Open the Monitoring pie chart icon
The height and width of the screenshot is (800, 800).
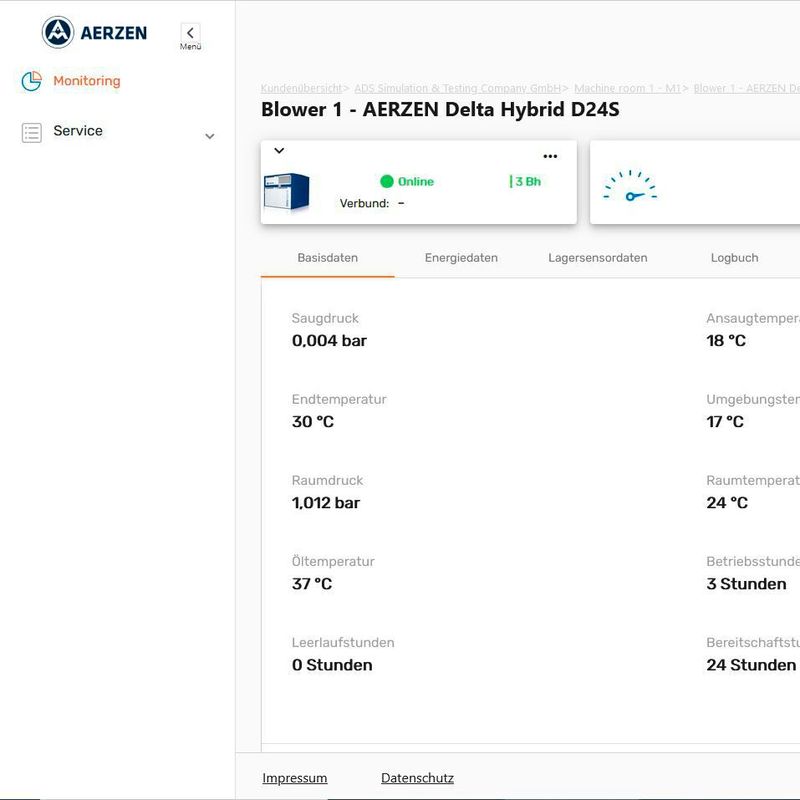[x=32, y=81]
